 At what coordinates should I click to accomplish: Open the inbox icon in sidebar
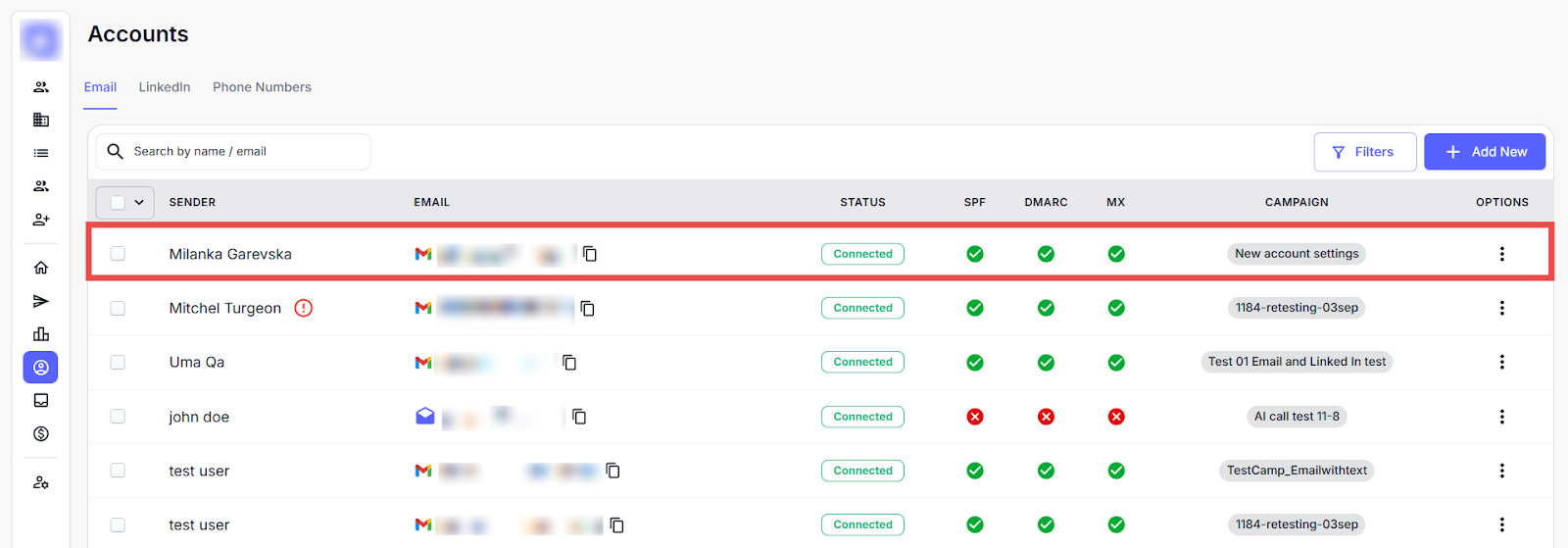[41, 400]
